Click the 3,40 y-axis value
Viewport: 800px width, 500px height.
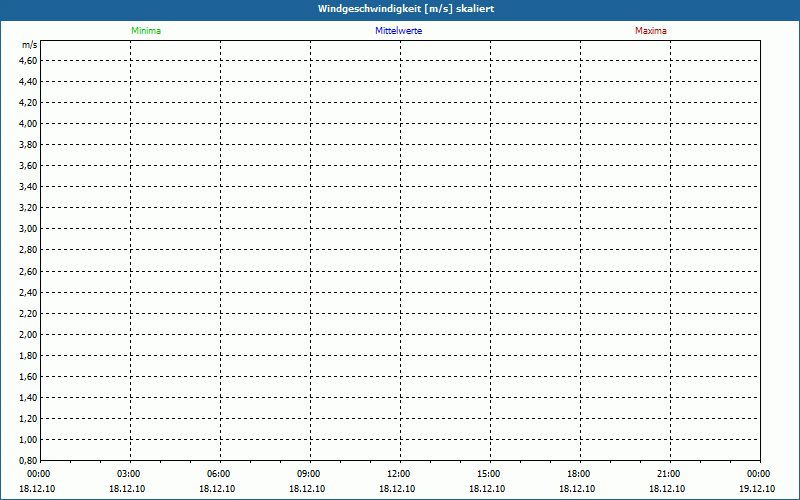[28, 187]
